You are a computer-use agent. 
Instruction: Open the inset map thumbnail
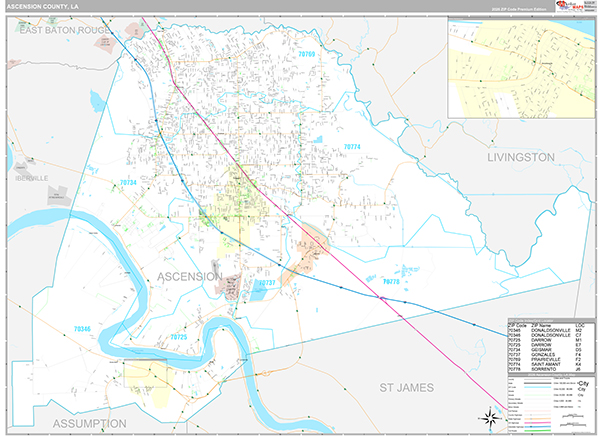(x=521, y=68)
